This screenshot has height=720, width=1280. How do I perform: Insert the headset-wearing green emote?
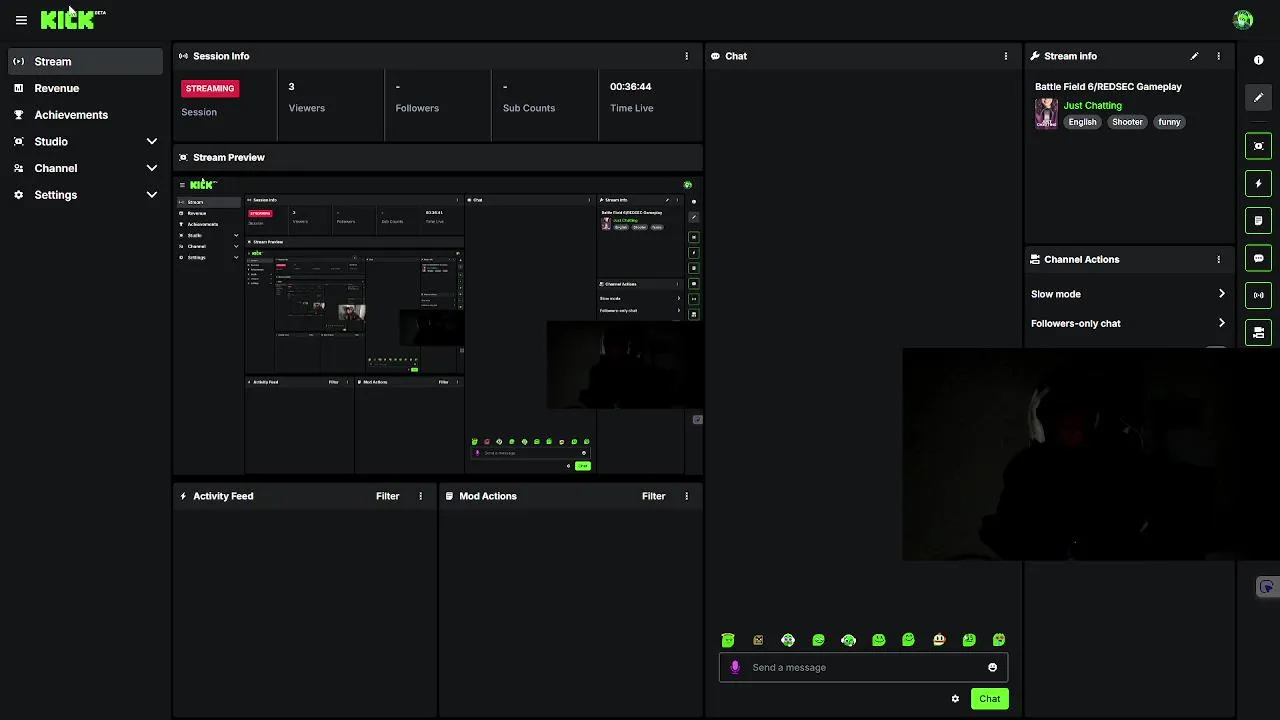click(x=849, y=640)
